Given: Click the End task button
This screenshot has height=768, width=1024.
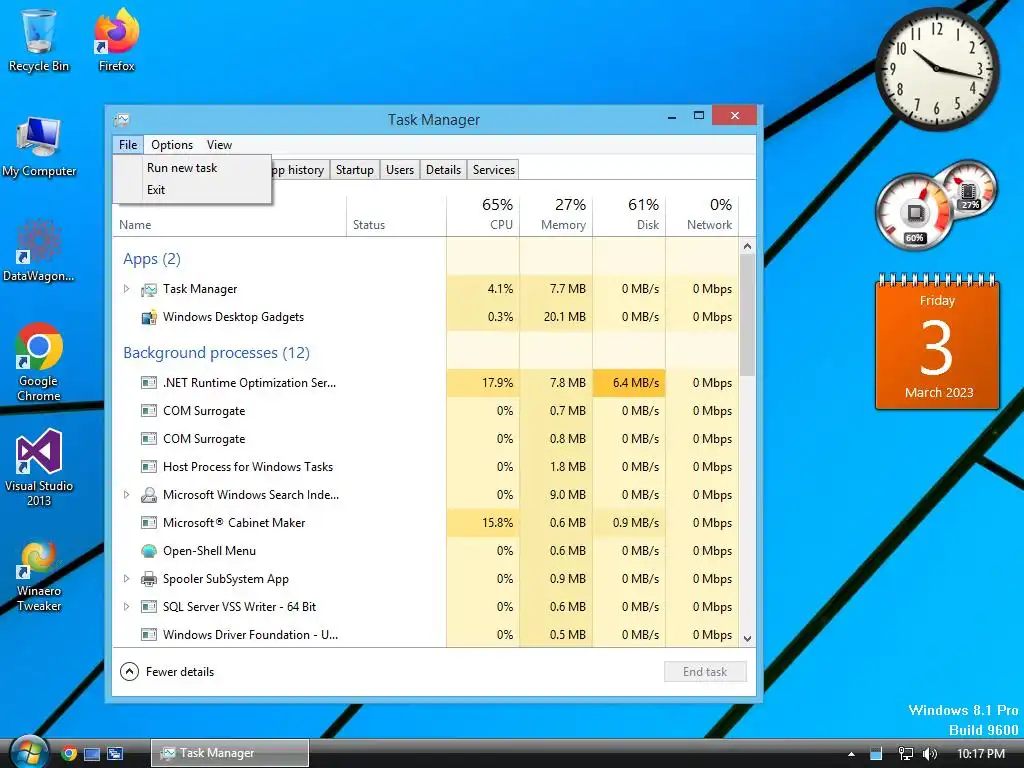Looking at the screenshot, I should 705,671.
